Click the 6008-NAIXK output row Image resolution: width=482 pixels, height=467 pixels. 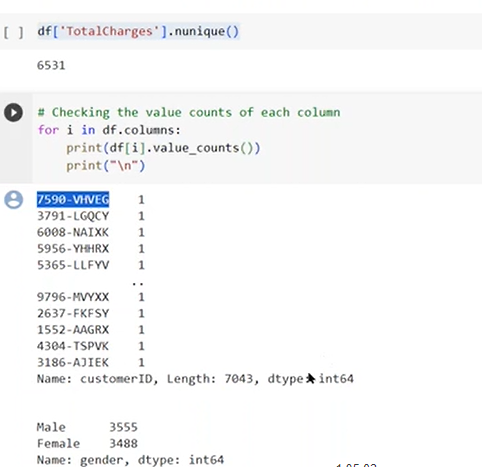coord(91,232)
